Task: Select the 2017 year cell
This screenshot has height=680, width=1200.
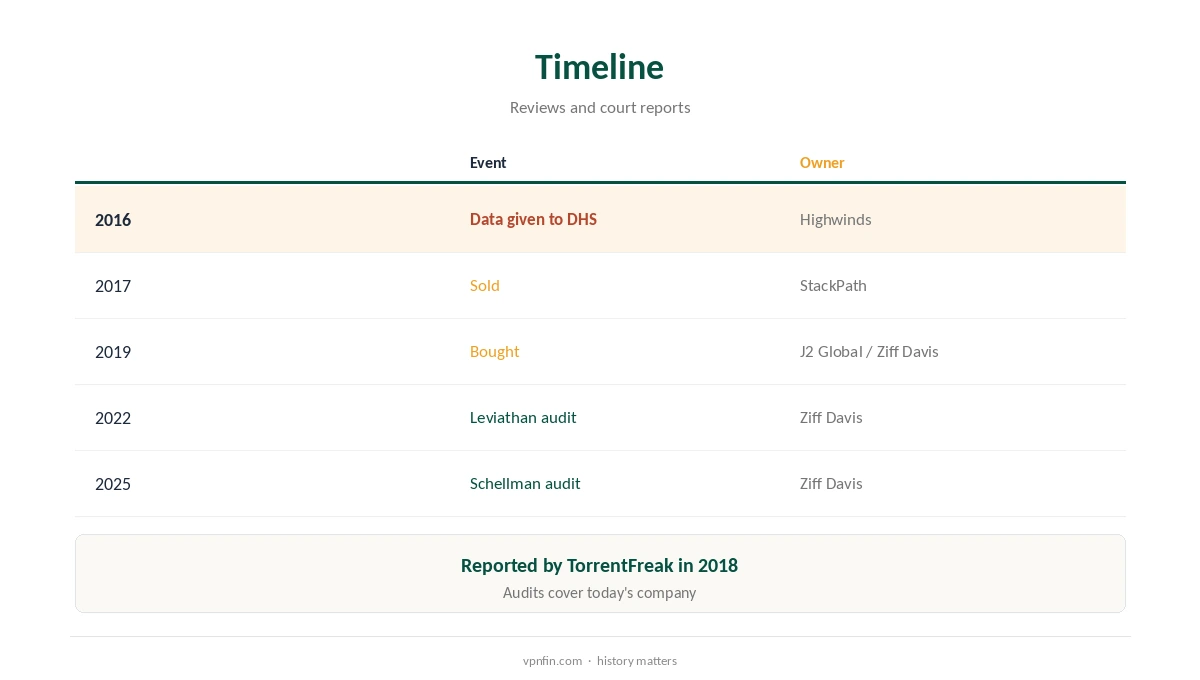Action: point(113,286)
